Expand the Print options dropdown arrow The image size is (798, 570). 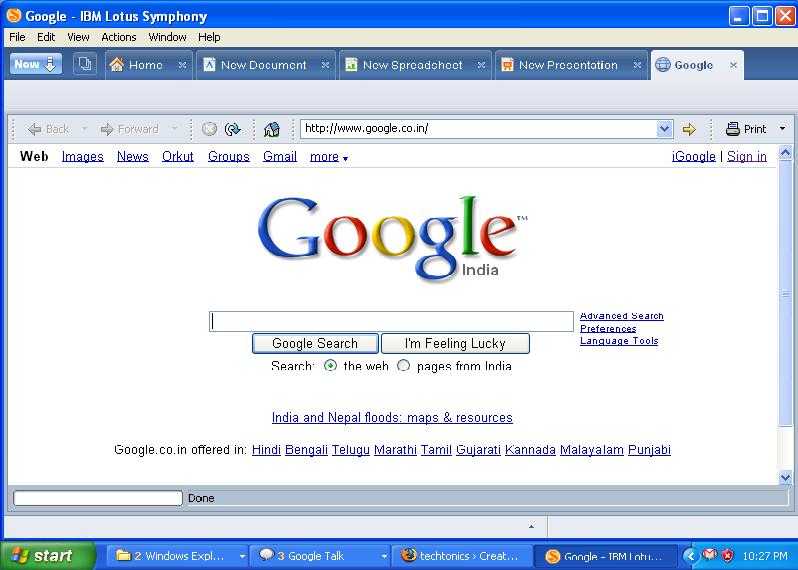[x=782, y=129]
